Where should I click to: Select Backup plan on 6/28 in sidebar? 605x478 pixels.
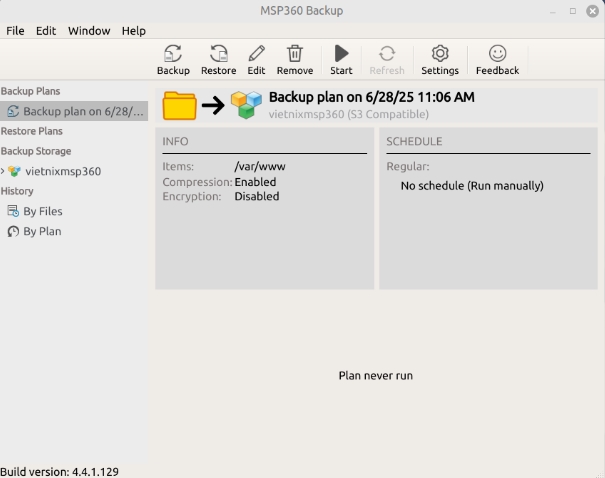[x=74, y=111]
